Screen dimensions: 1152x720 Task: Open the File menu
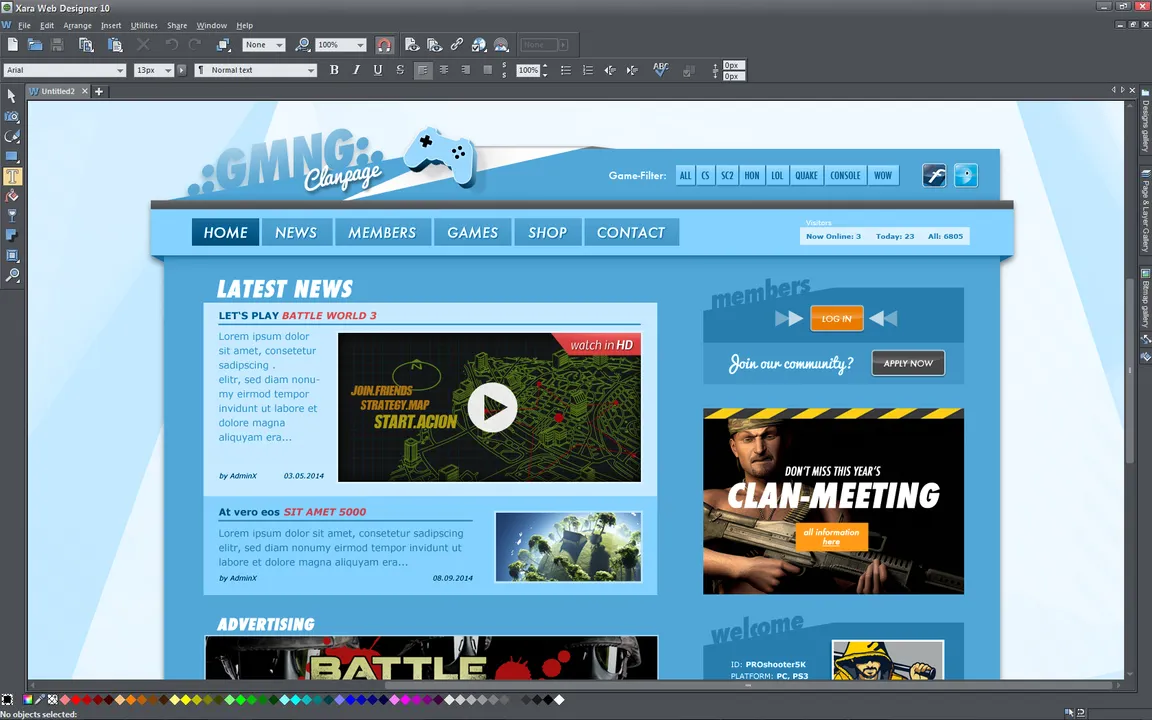24,25
